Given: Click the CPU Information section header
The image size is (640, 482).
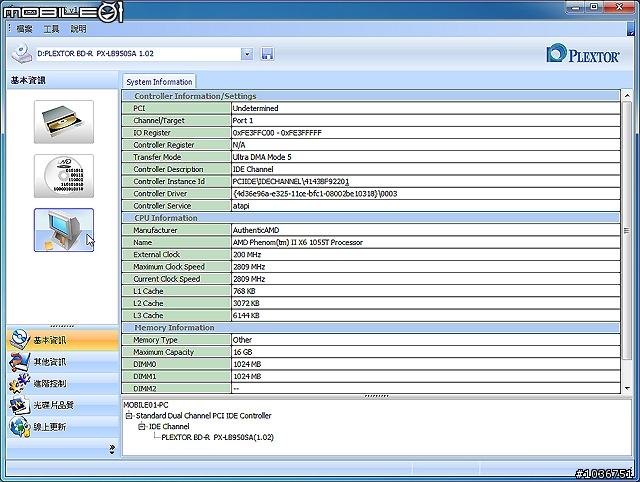Looking at the screenshot, I should tap(371, 218).
